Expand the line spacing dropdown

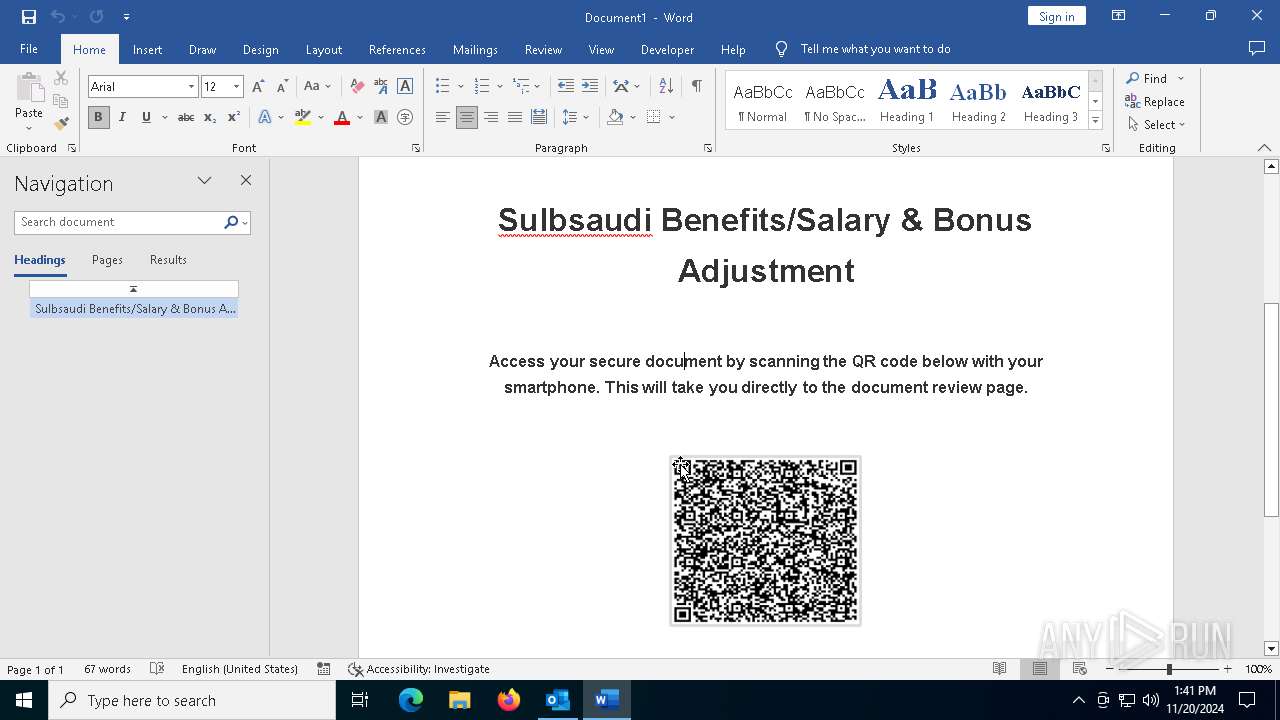[586, 117]
